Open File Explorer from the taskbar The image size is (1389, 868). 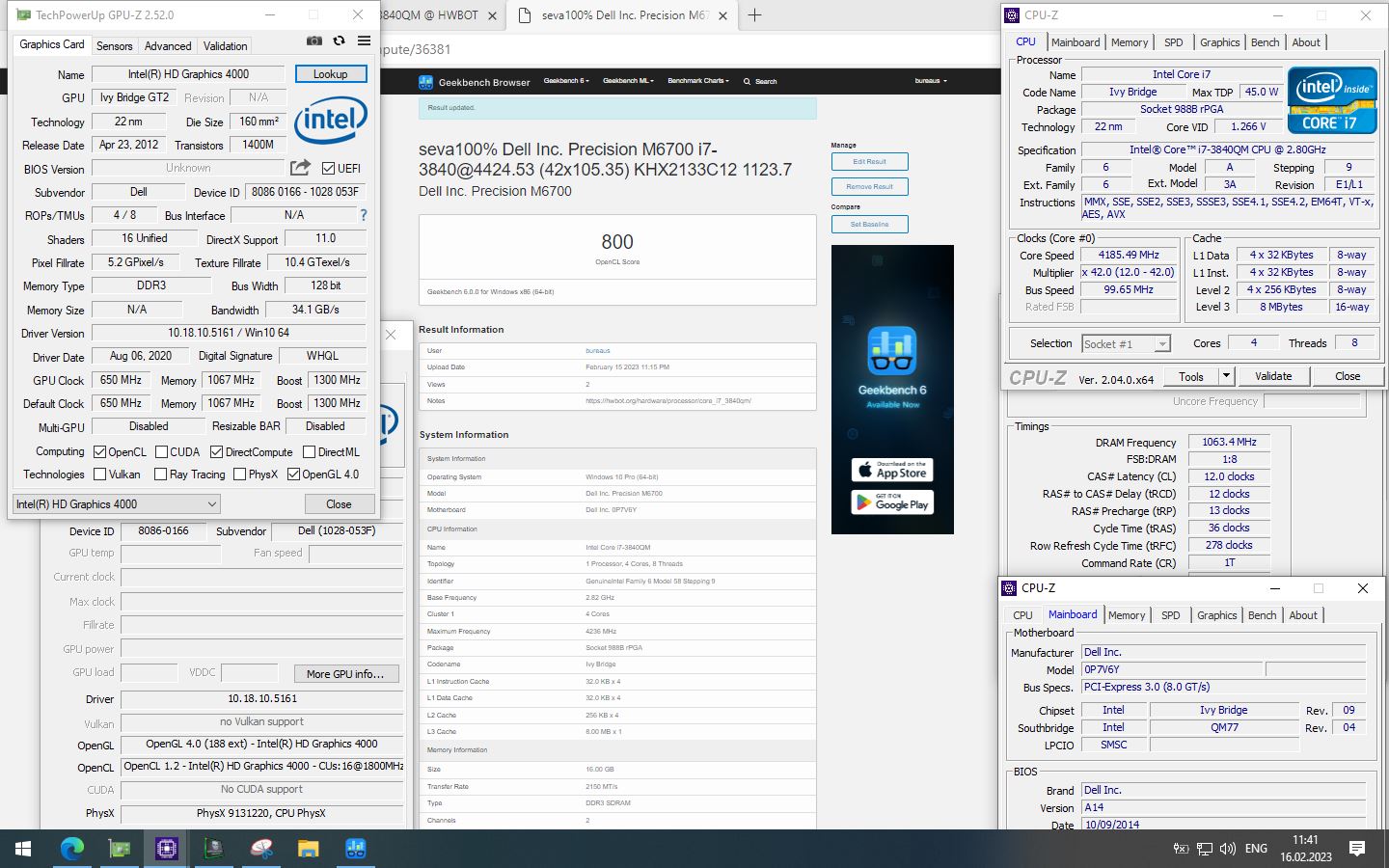tap(308, 849)
